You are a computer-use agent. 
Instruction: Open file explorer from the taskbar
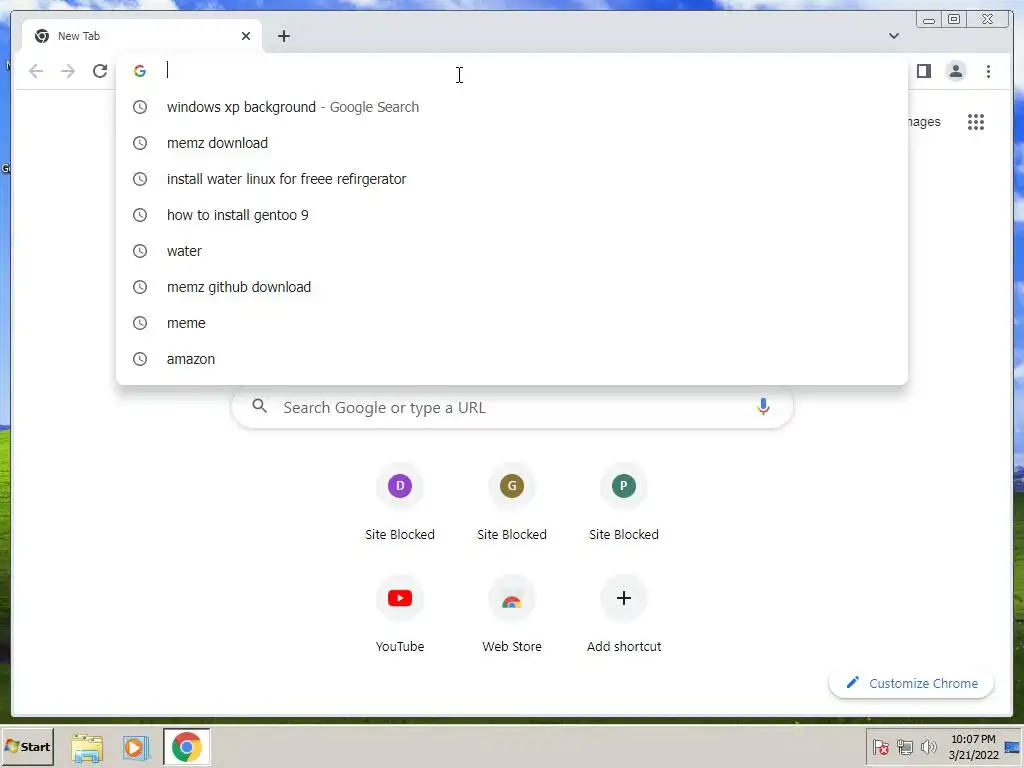(x=87, y=748)
